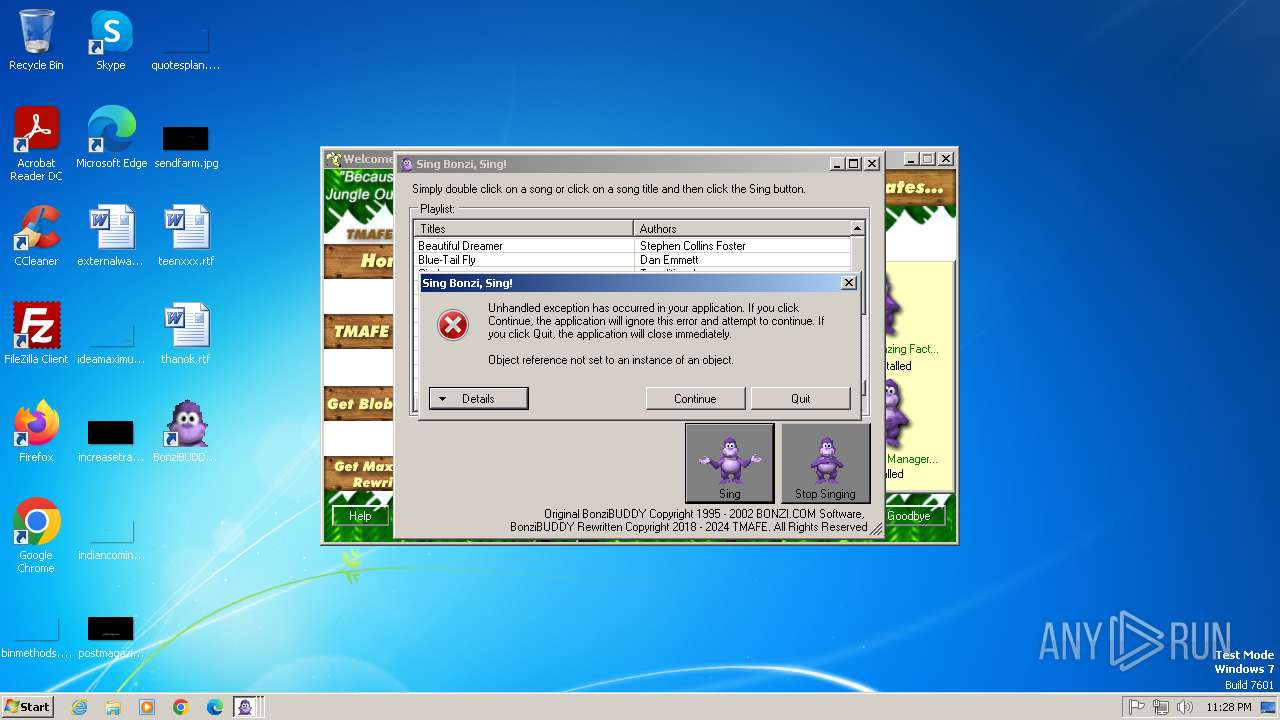Launch Acrobat Reader DC shortcut
Viewport: 1280px width, 720px height.
[x=36, y=143]
